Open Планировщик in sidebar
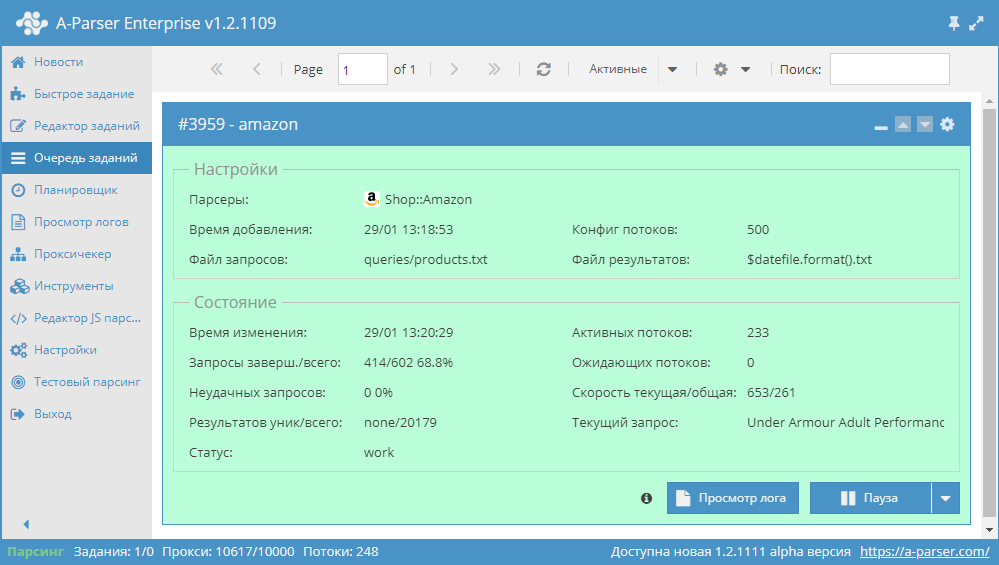999x565 pixels. [76, 190]
